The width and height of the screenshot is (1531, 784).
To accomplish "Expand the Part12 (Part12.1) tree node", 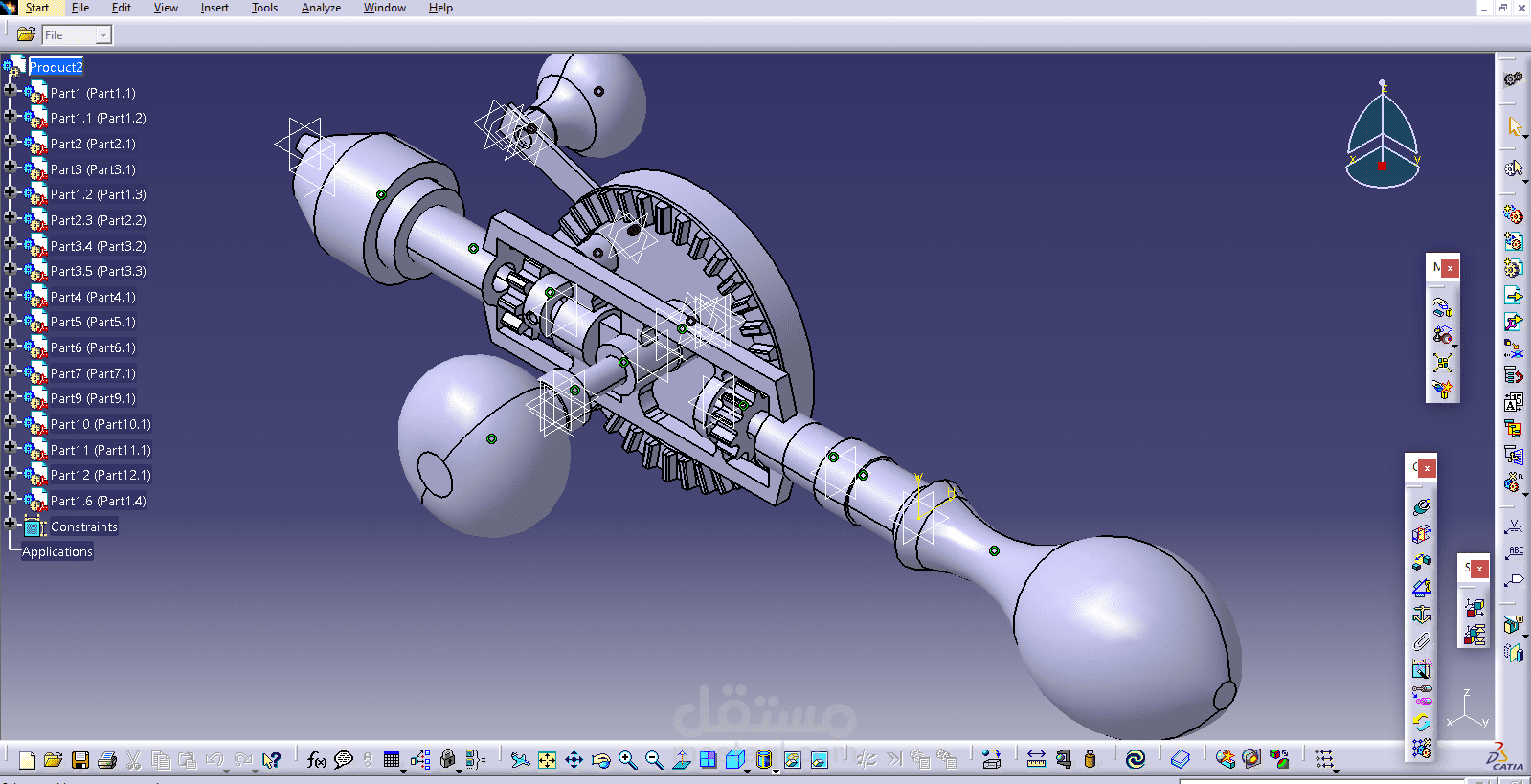I will coord(11,474).
